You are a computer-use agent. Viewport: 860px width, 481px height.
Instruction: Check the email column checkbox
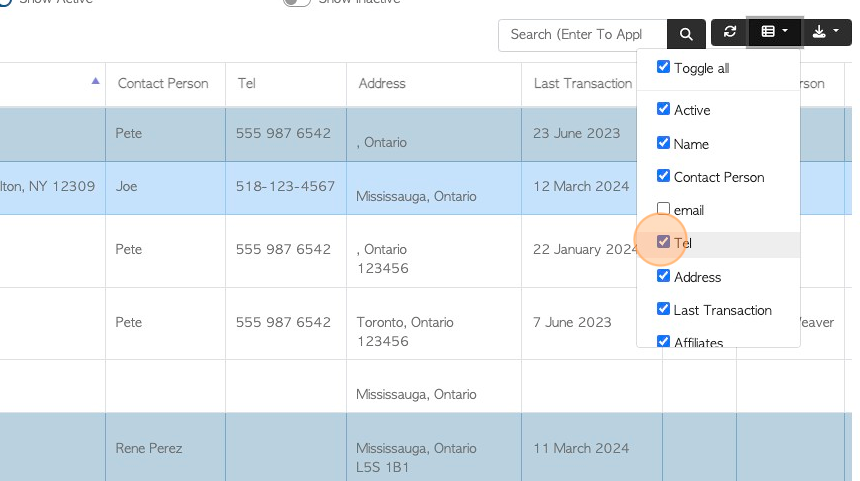pyautogui.click(x=663, y=209)
